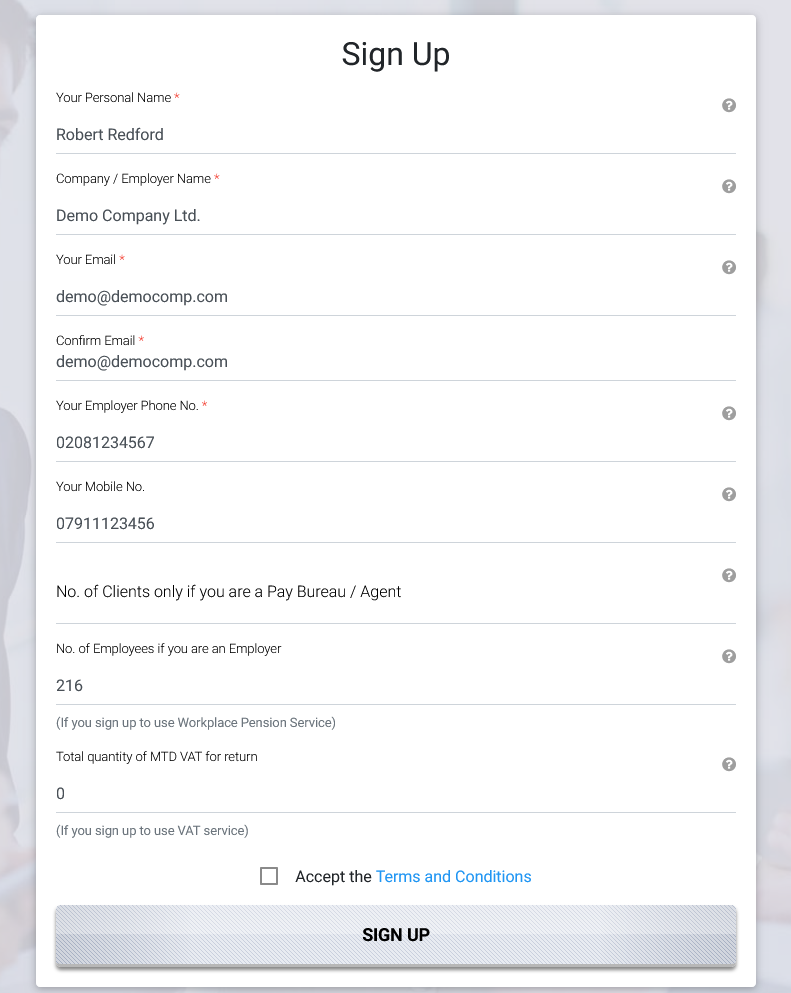Viewport: 791px width, 993px height.
Task: Tick the Accept Terms and Conditions checkbox
Action: pyautogui.click(x=269, y=876)
